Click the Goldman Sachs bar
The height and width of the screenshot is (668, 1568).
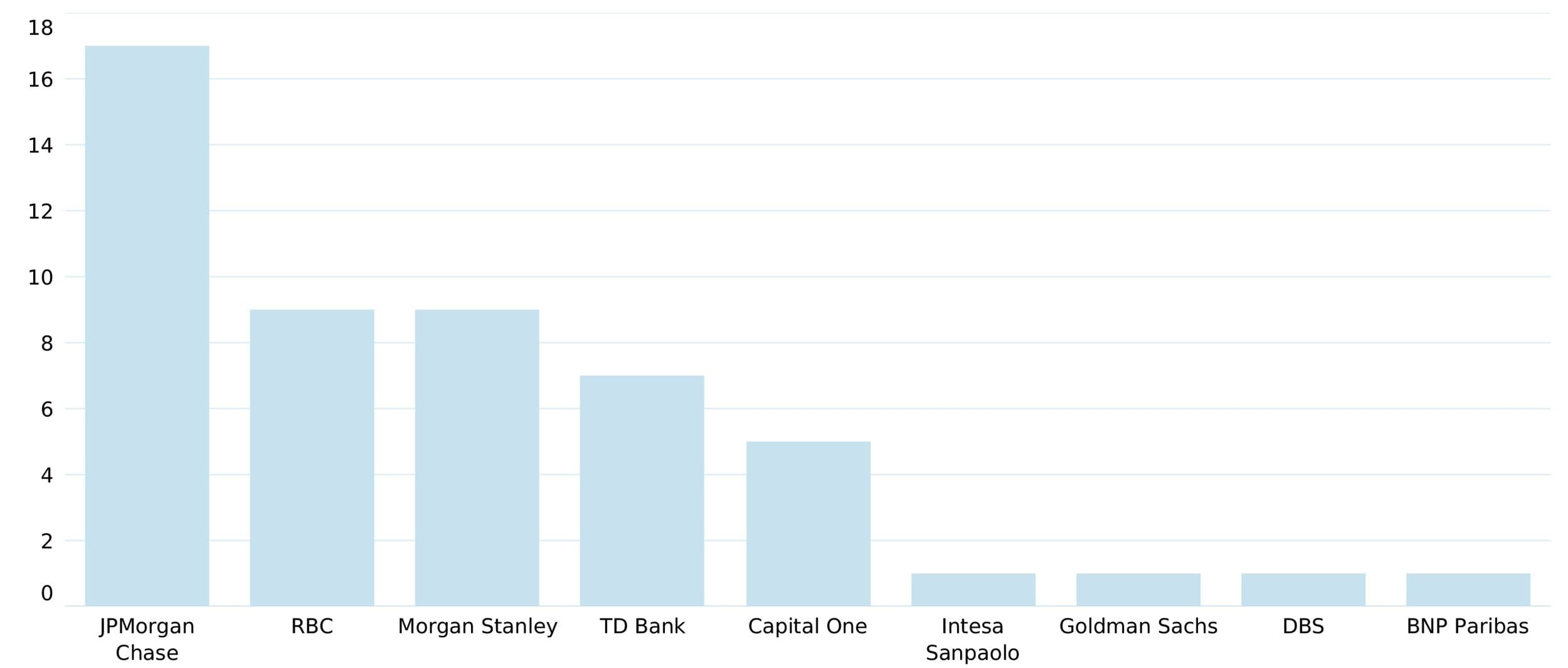[1138, 589]
